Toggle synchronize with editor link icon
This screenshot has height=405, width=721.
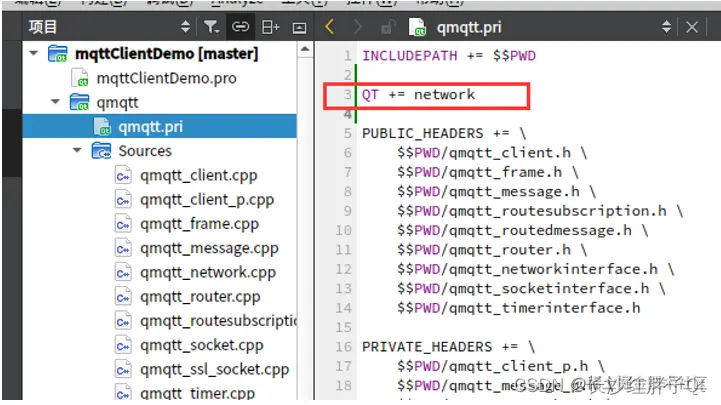coord(240,27)
